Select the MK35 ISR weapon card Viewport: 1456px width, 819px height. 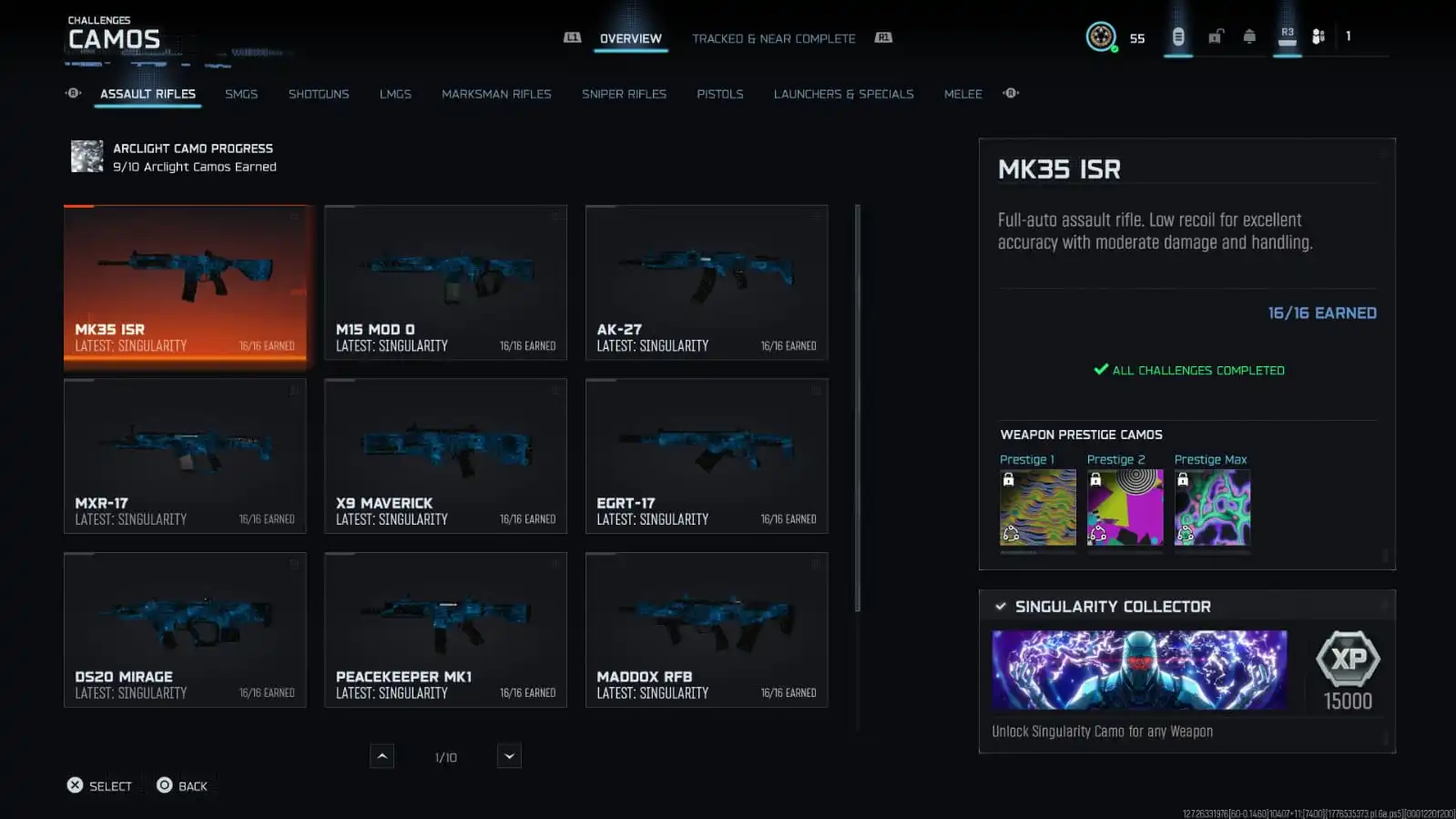185,282
